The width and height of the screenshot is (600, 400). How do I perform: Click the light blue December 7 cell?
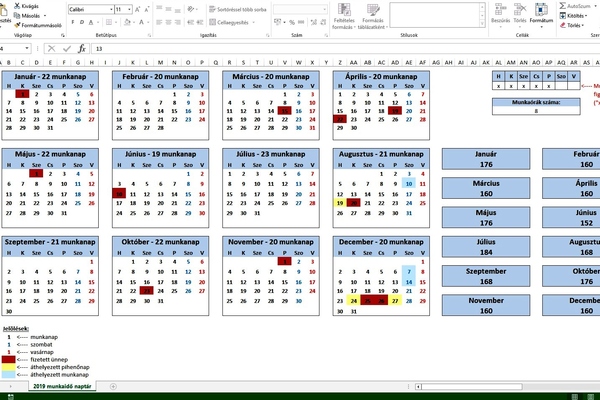pos(409,272)
